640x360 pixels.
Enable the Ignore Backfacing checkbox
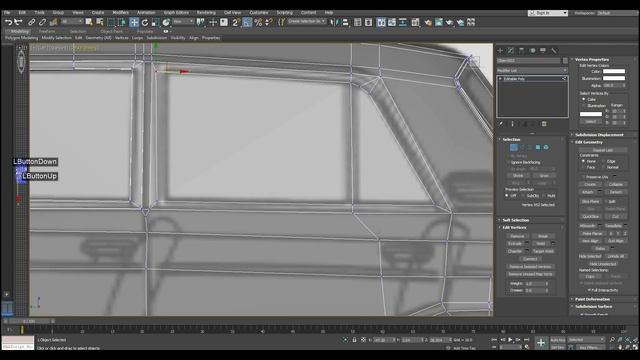tap(509, 162)
